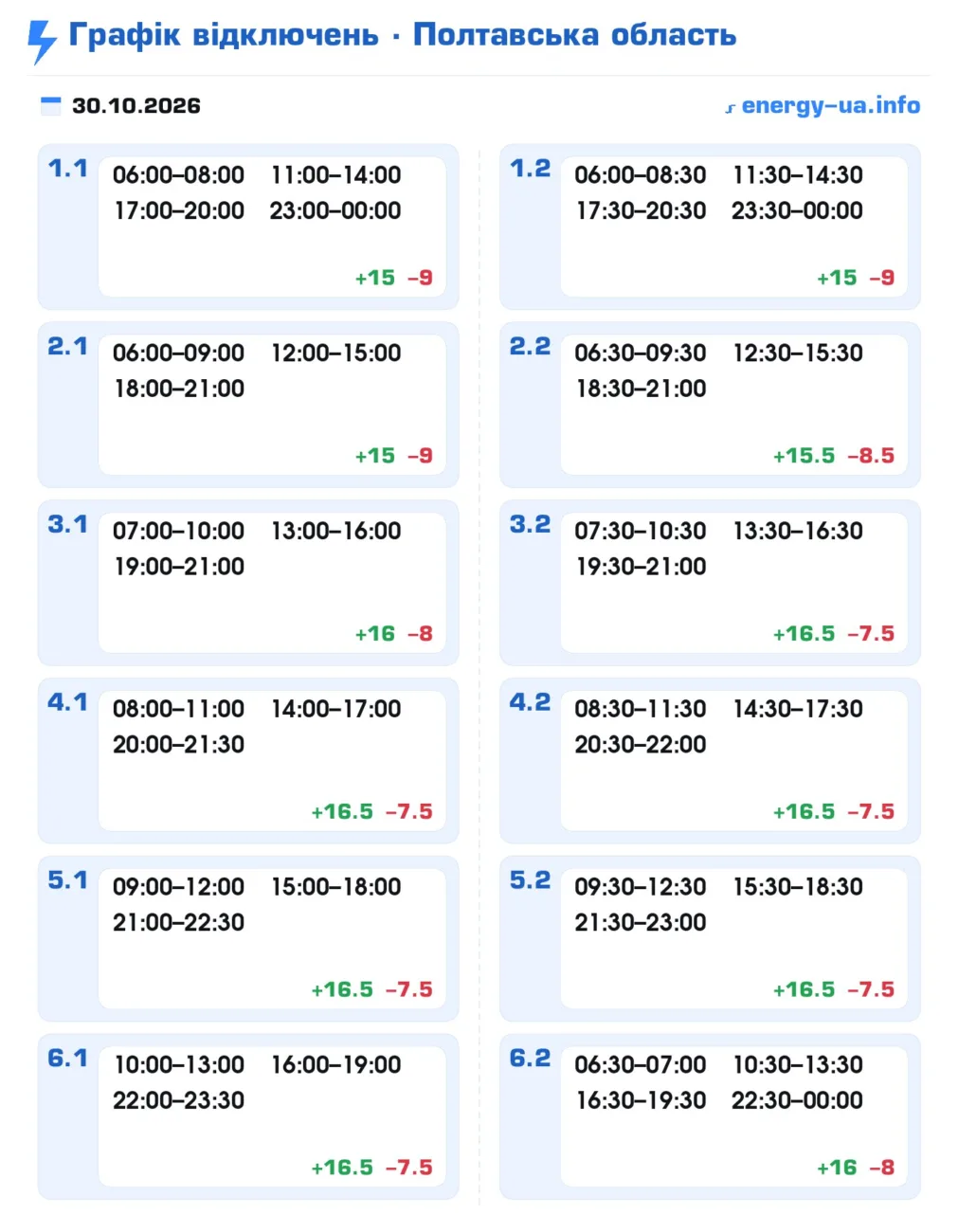
Task: Click the calendar icon beside the date
Action: click(x=51, y=105)
